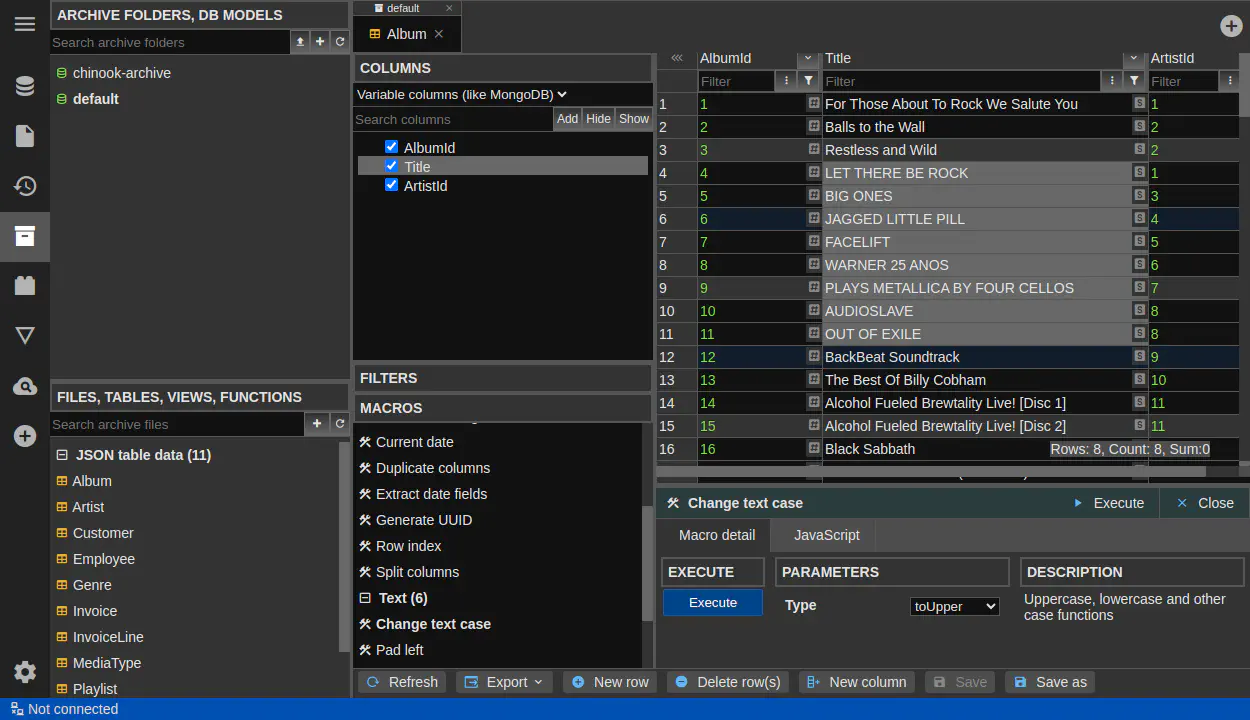Click the funnel icon of the Title filter

(x=1134, y=81)
